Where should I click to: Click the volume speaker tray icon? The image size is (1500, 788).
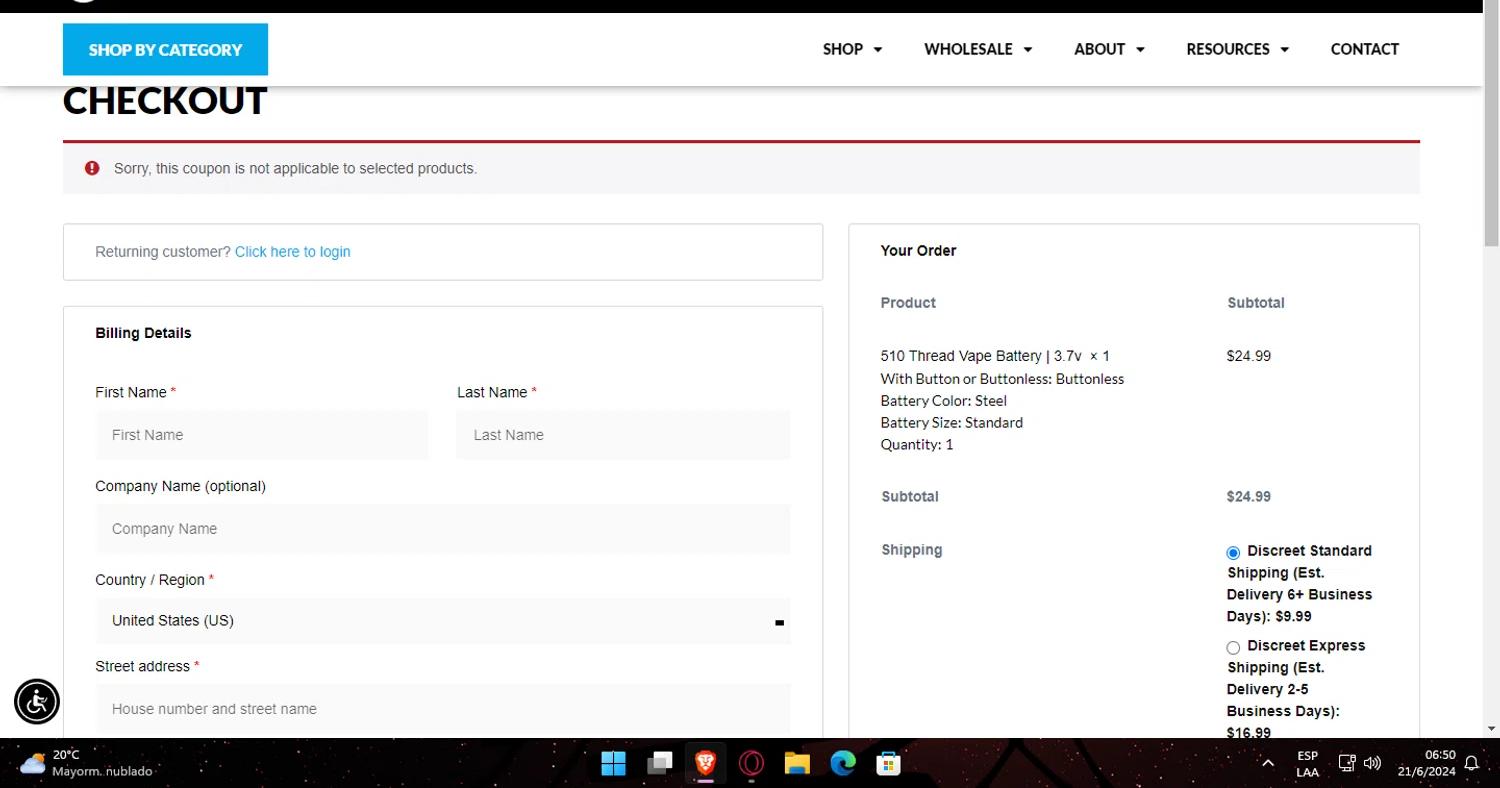[1372, 763]
